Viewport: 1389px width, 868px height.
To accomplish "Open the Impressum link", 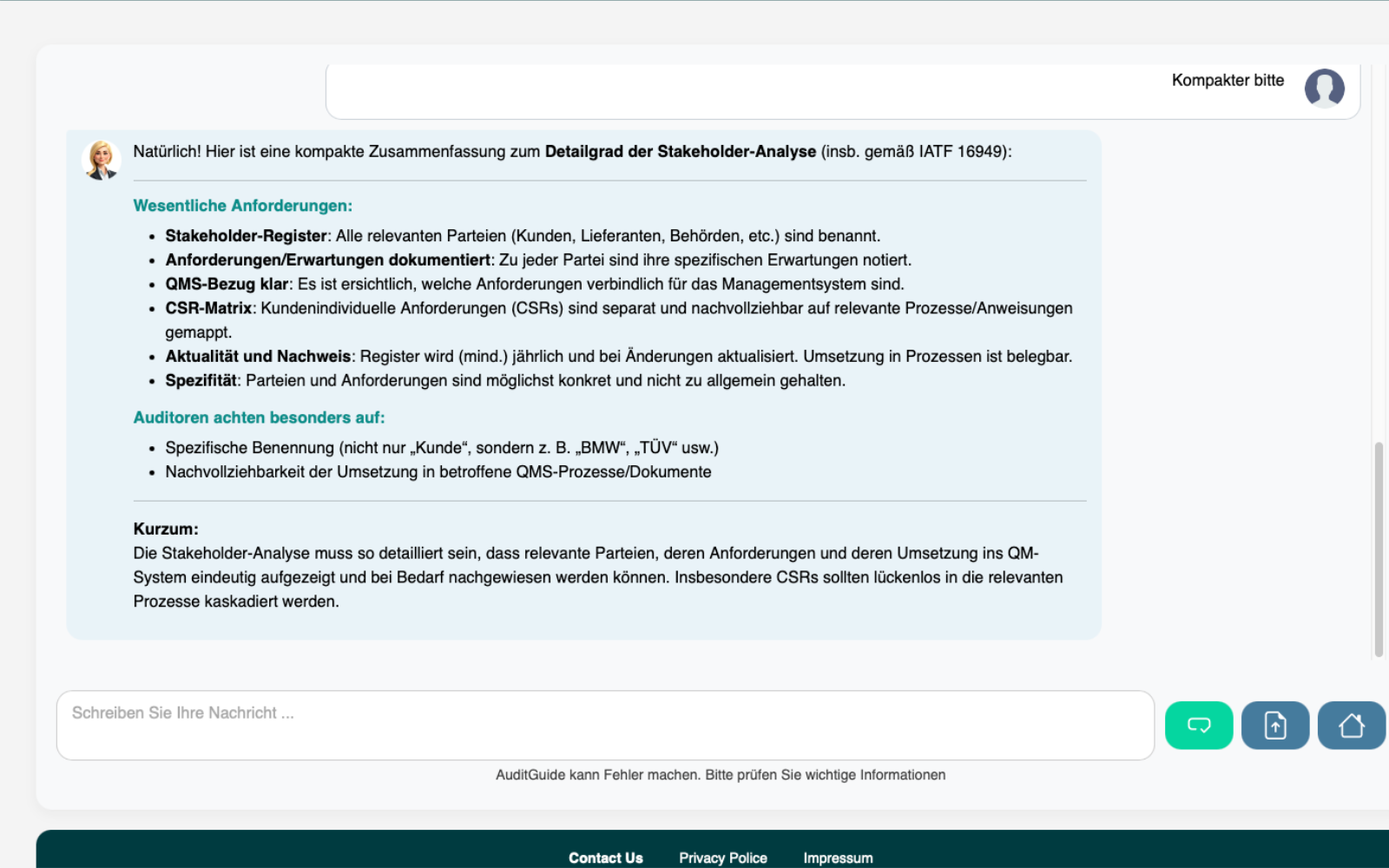I will pos(838,858).
